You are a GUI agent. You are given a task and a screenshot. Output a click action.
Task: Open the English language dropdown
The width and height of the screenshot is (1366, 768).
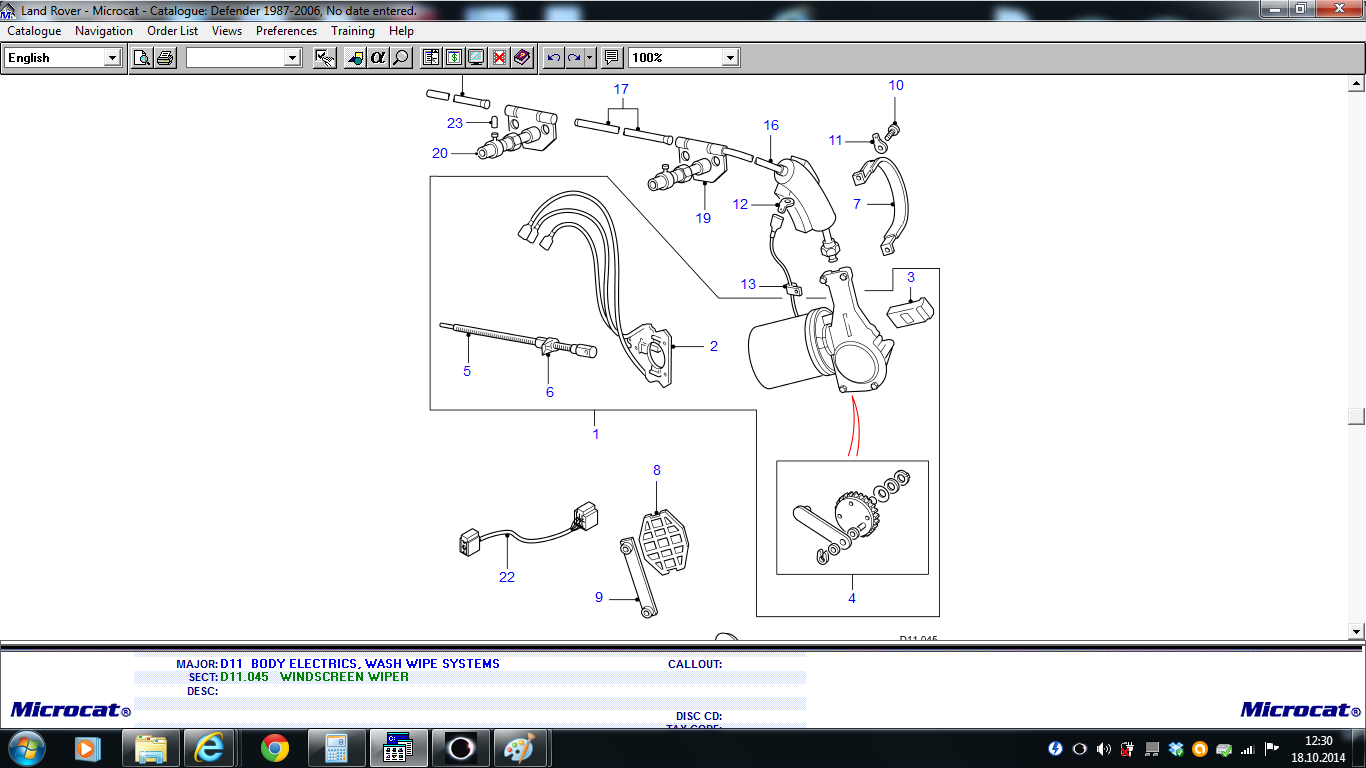click(112, 58)
